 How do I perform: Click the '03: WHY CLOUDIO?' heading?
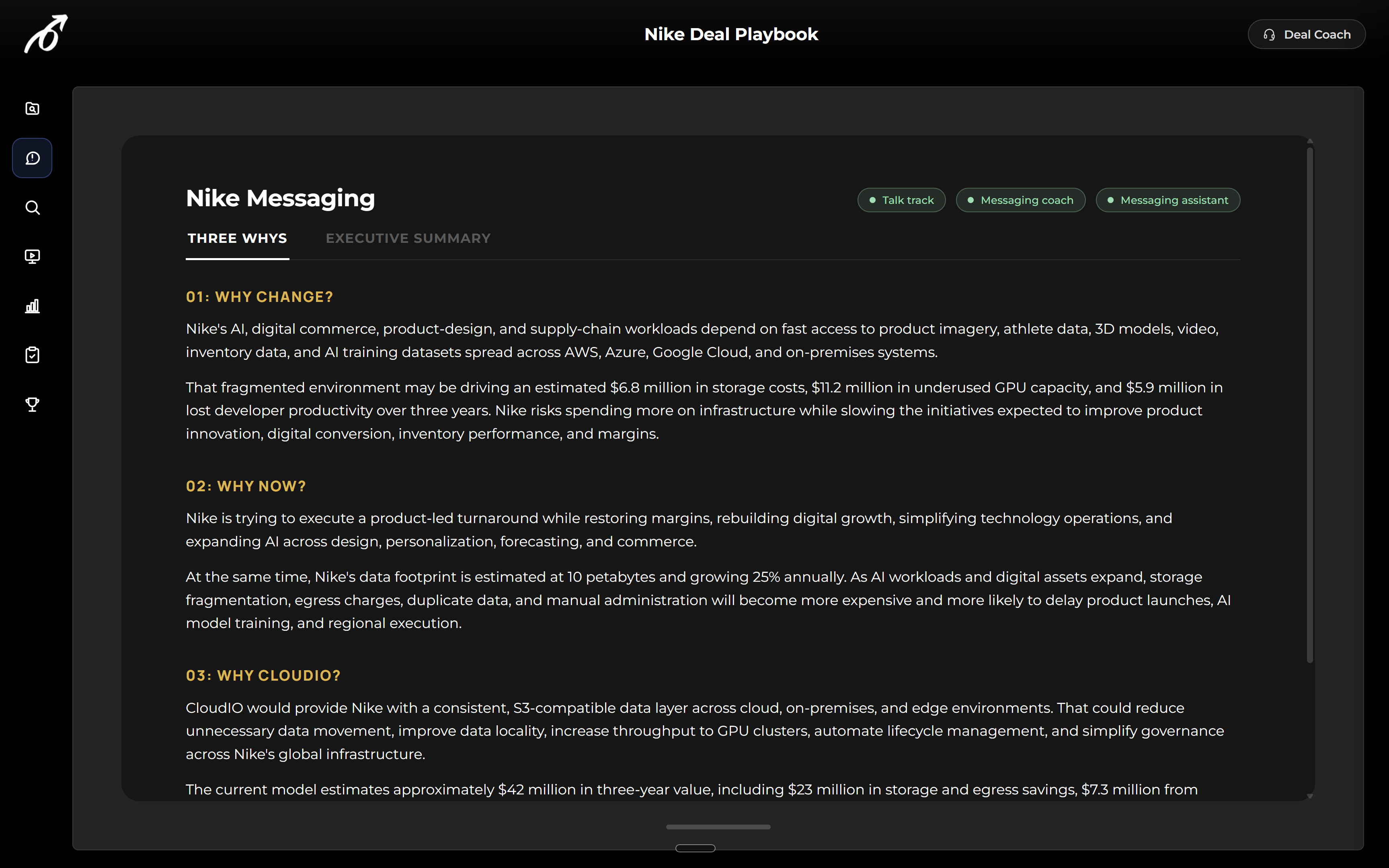click(x=263, y=676)
